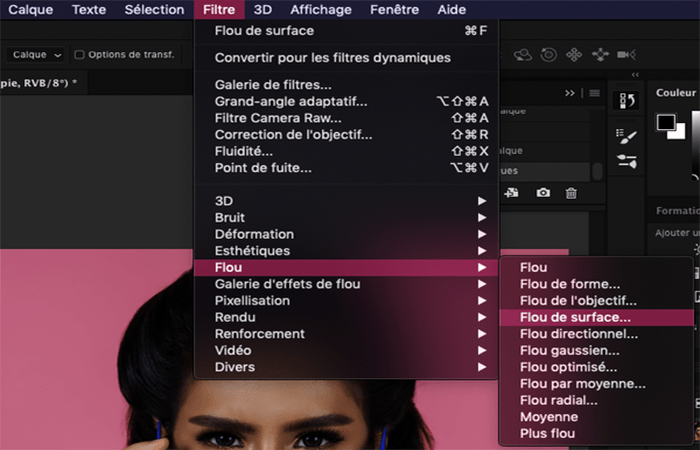
Task: Create a new snapshot with camera icon
Action: click(543, 193)
